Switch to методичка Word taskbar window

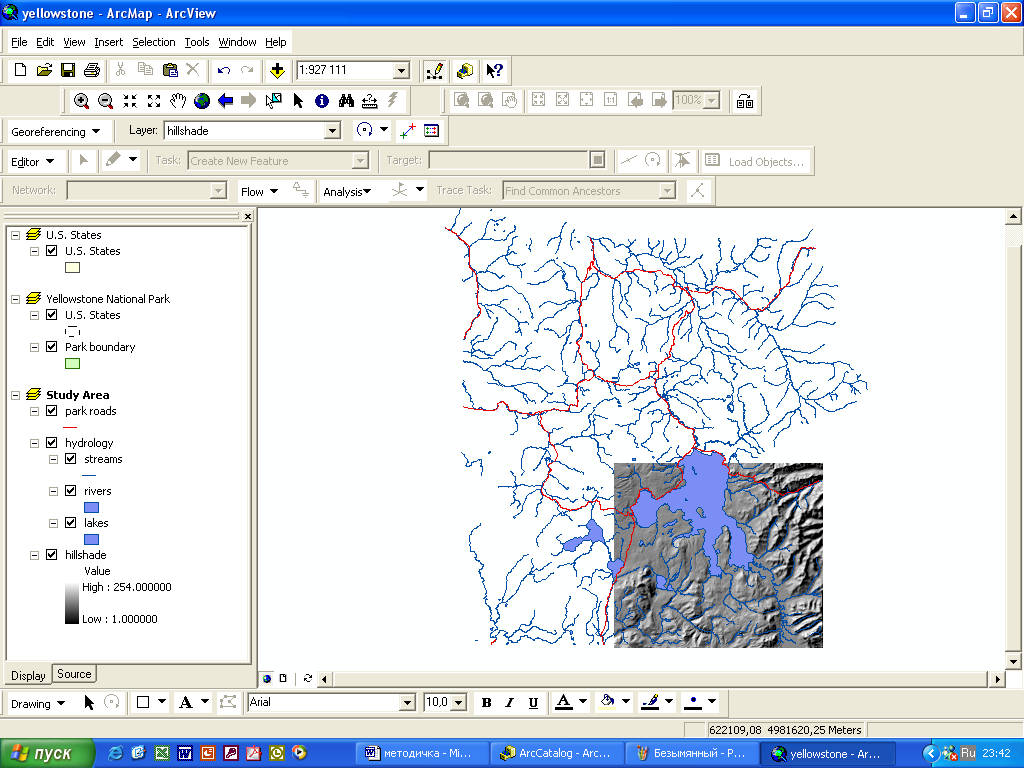click(x=422, y=754)
